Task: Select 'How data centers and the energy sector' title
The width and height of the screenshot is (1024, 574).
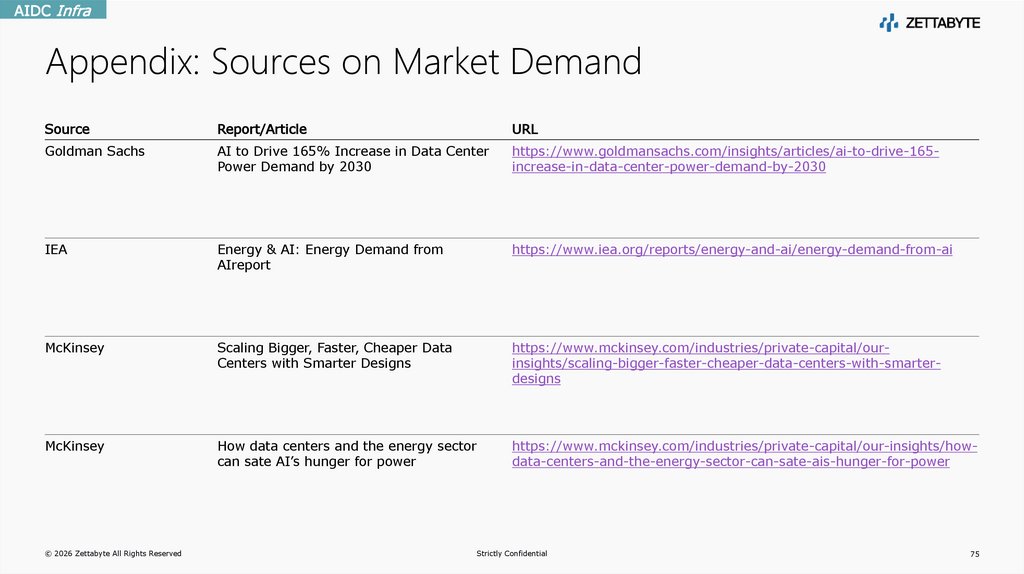Action: pyautogui.click(x=346, y=454)
